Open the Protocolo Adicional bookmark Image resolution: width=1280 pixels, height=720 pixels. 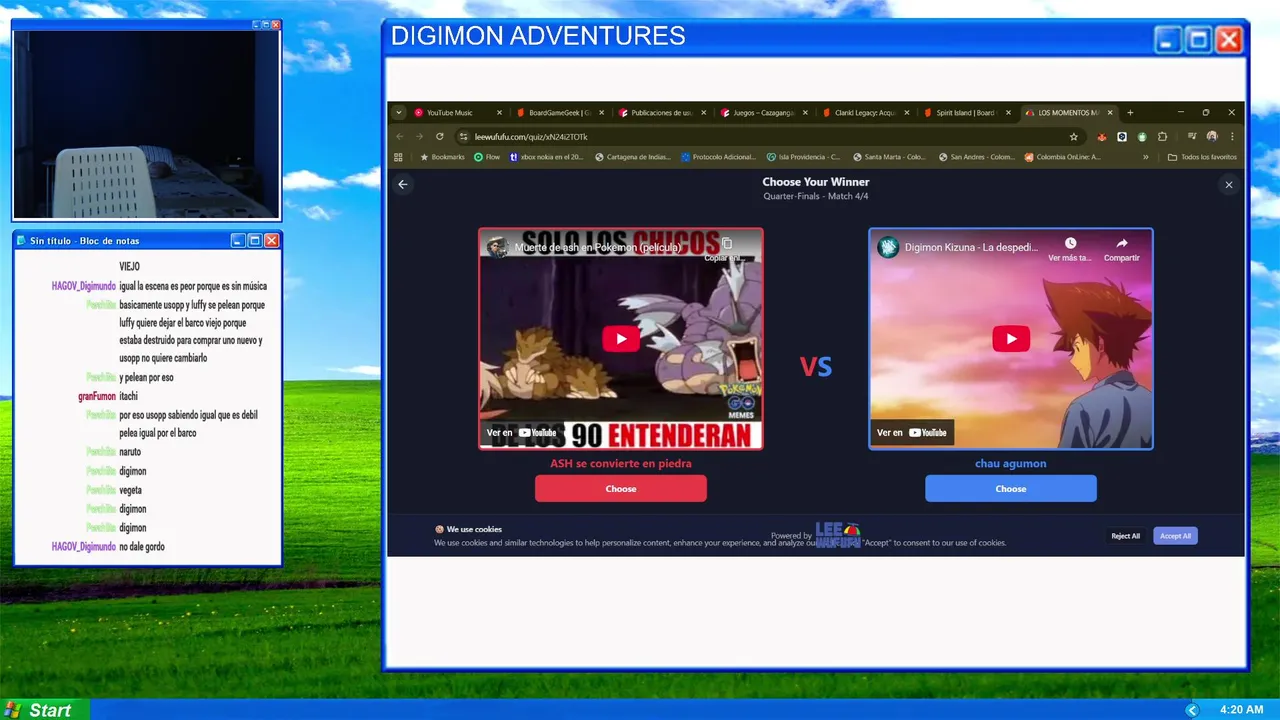click(720, 157)
